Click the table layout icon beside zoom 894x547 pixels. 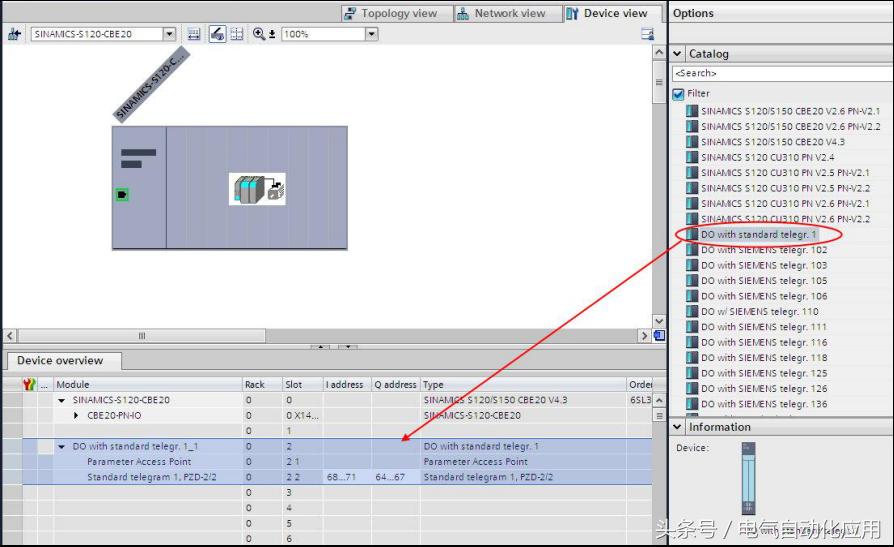click(237, 34)
